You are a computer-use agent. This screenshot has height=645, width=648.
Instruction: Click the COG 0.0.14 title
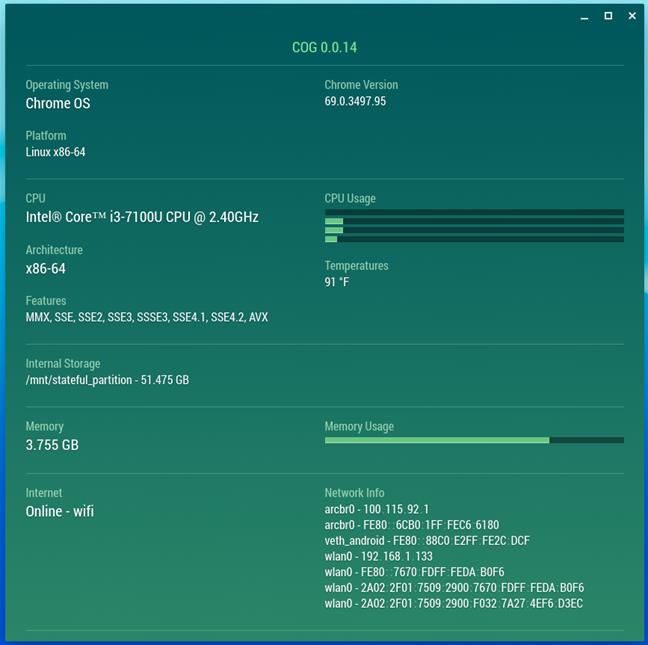pos(324,48)
